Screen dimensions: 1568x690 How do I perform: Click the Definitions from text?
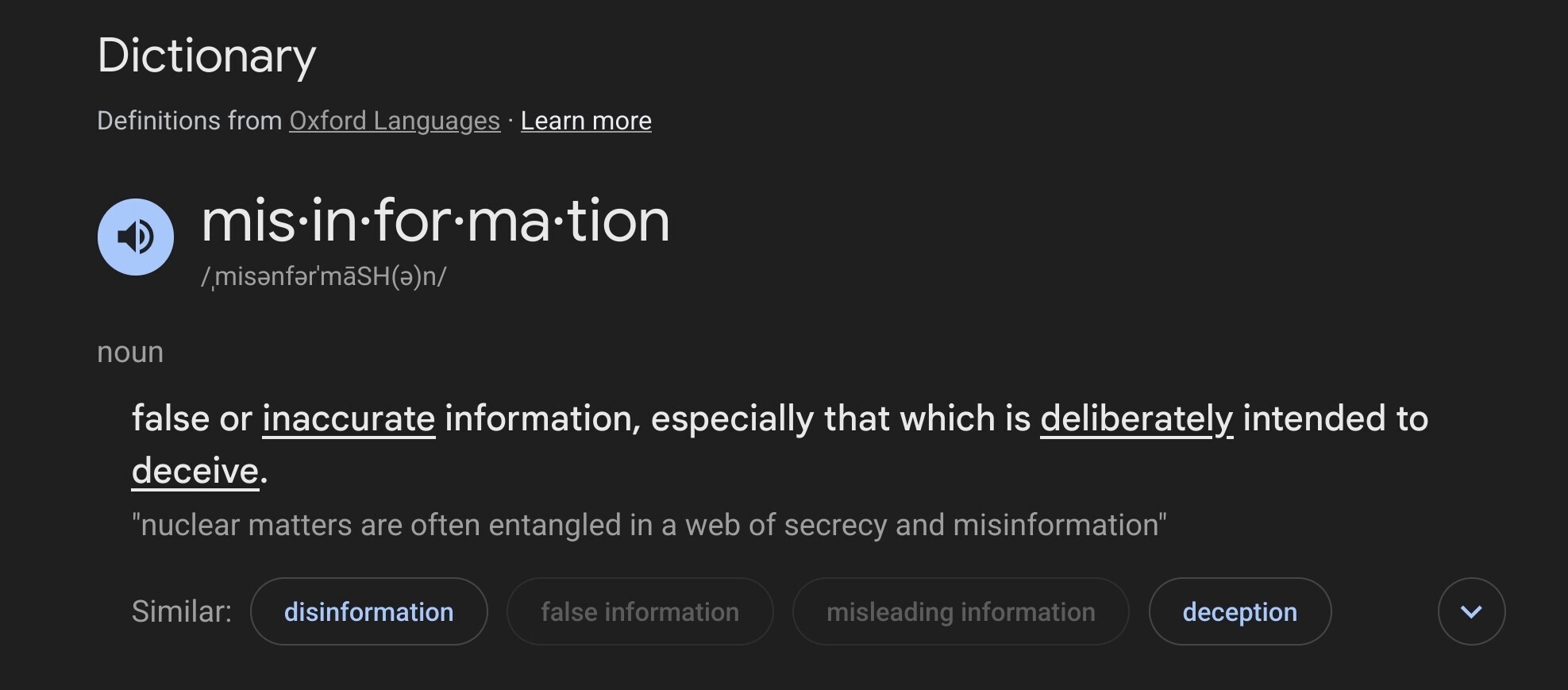pyautogui.click(x=190, y=121)
